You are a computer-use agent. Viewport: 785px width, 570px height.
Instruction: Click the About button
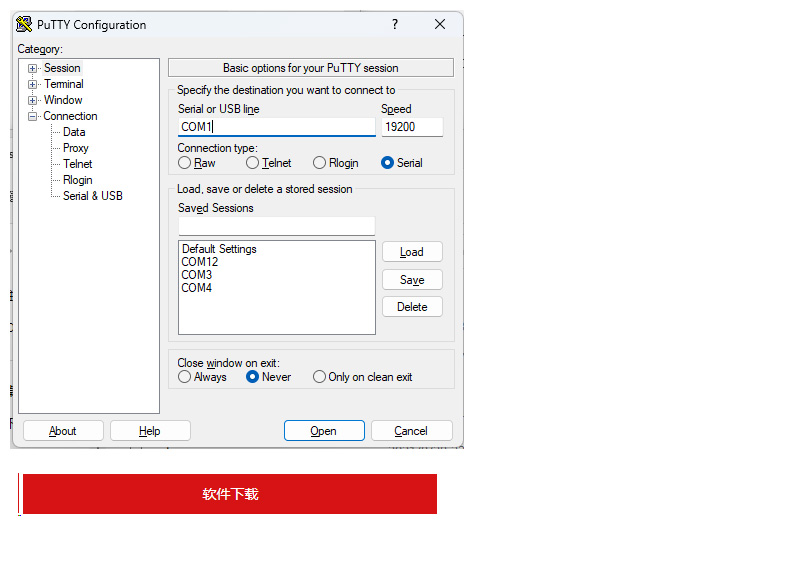(x=63, y=431)
